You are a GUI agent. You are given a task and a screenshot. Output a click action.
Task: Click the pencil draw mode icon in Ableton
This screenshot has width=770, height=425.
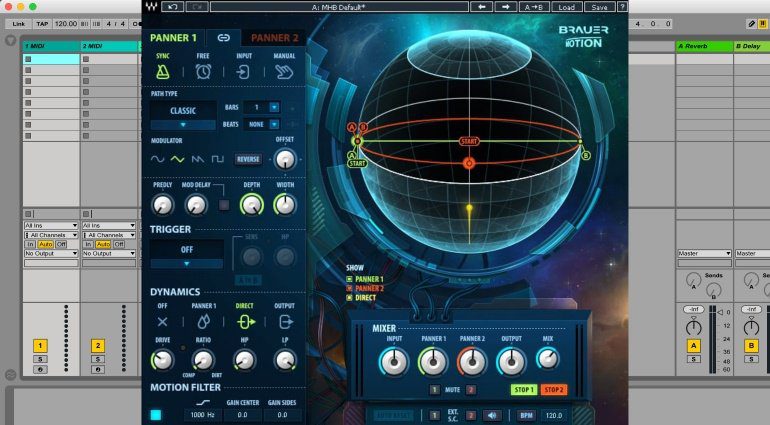pyautogui.click(x=751, y=24)
